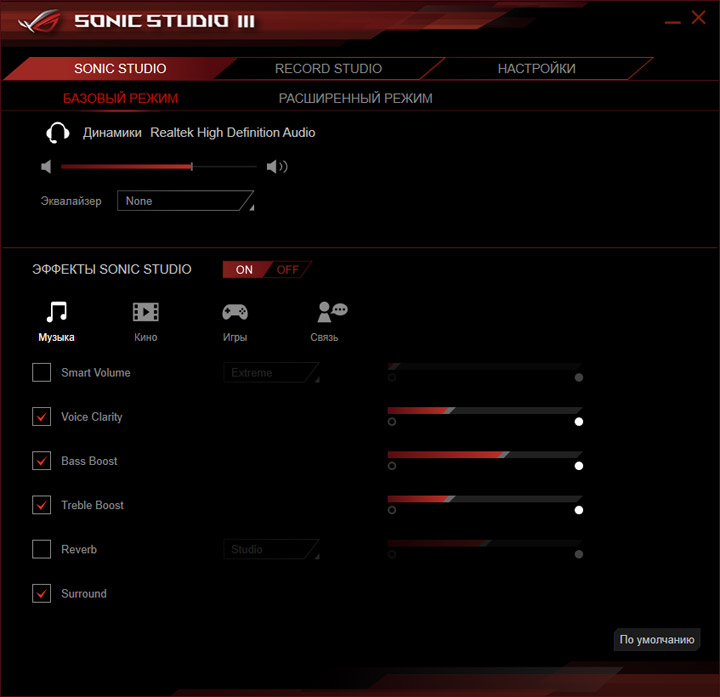Open the НАСТРОЙКИ tab
Viewport: 720px width, 697px height.
536,68
